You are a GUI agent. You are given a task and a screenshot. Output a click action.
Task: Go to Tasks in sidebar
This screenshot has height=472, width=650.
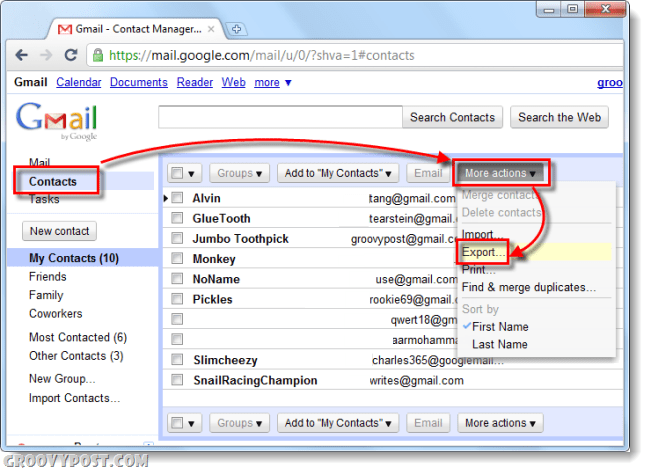pyautogui.click(x=44, y=199)
